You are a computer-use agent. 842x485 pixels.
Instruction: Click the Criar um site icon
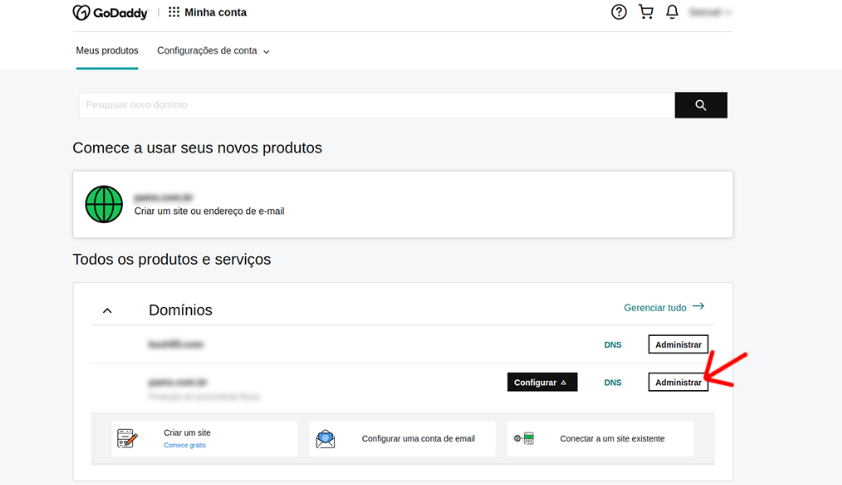pos(127,438)
